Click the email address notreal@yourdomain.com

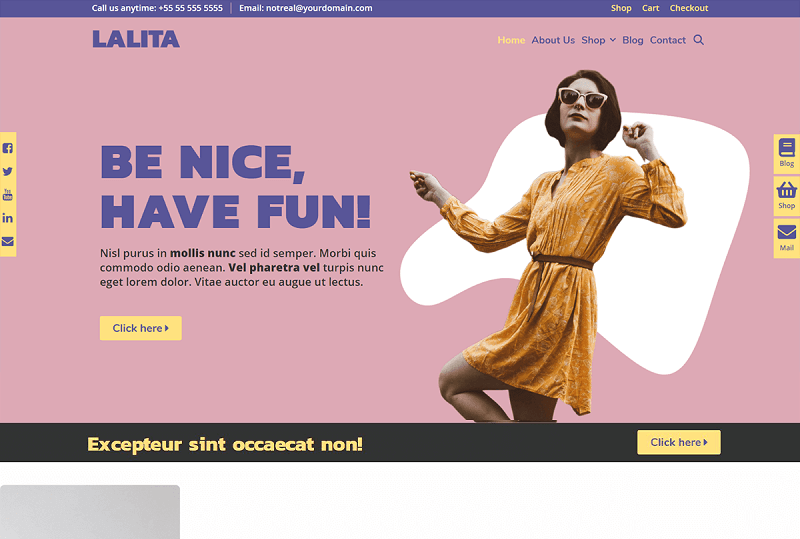click(x=319, y=8)
